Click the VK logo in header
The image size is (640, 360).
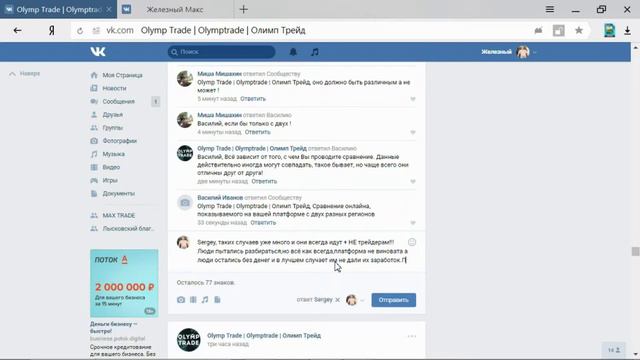point(98,51)
